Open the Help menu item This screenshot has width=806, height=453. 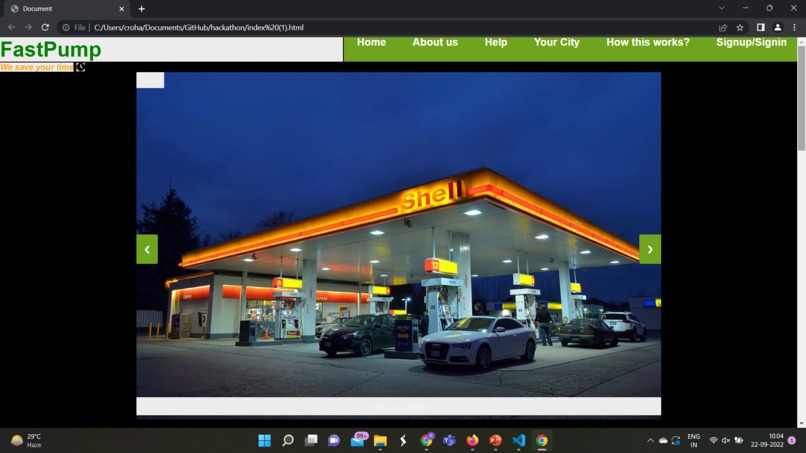[496, 43]
